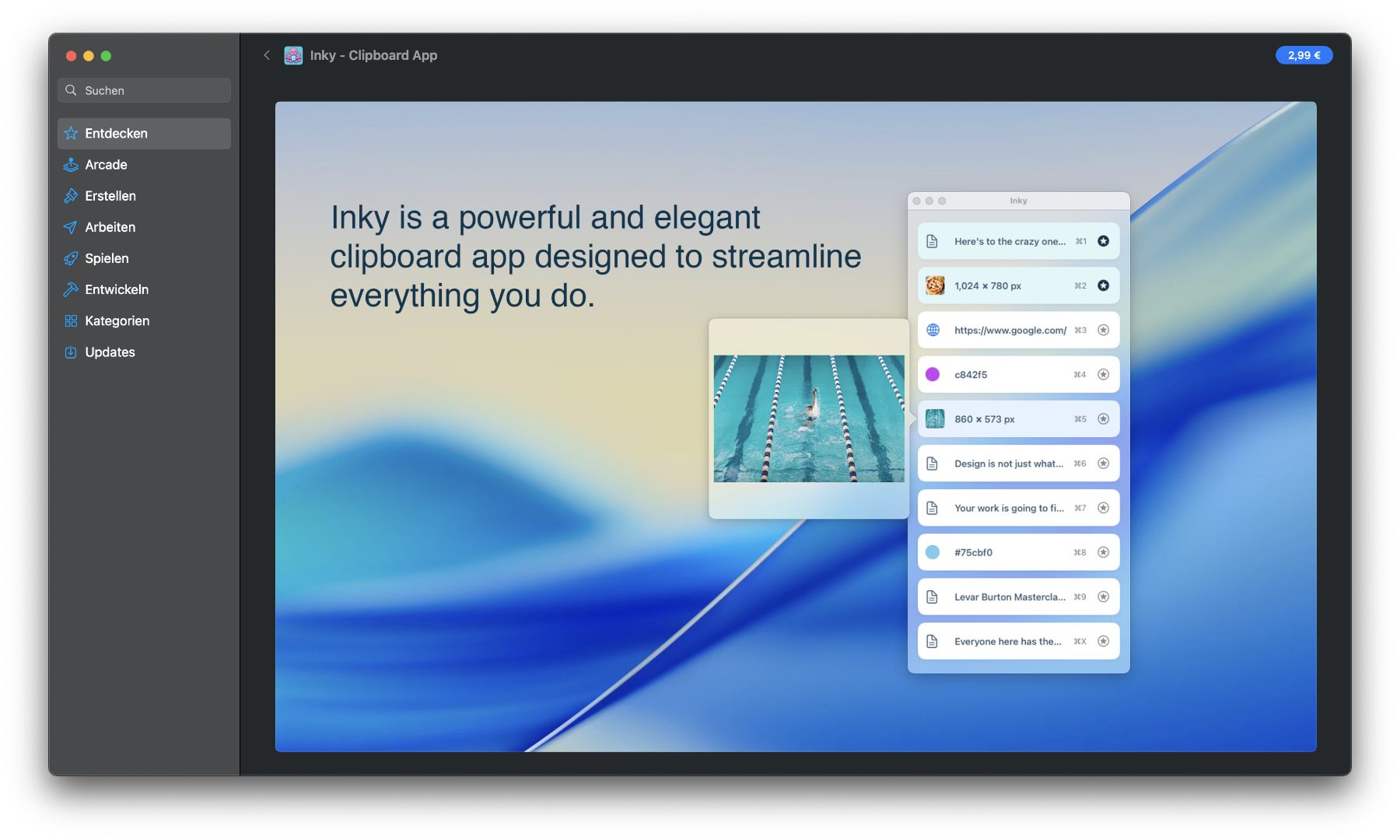Viewport: 1400px width, 840px height.
Task: Click the 2,99 € buy button
Action: click(1304, 55)
